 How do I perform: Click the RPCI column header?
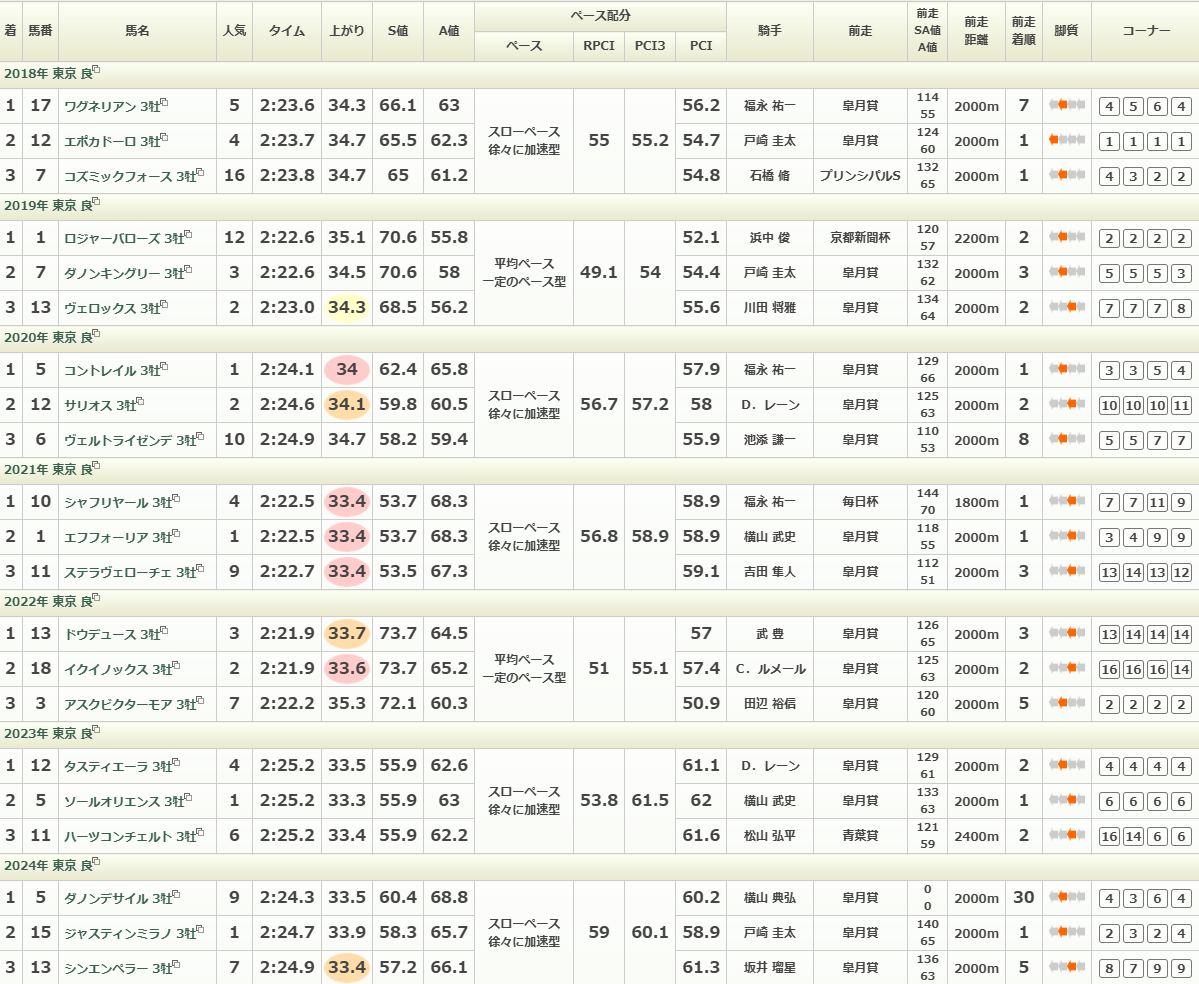(x=599, y=46)
